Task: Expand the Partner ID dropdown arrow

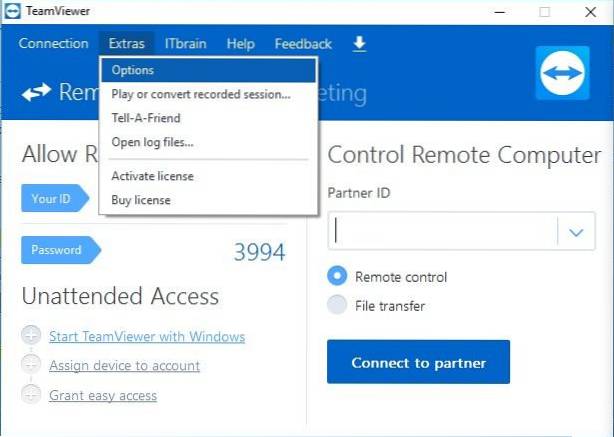Action: [575, 232]
